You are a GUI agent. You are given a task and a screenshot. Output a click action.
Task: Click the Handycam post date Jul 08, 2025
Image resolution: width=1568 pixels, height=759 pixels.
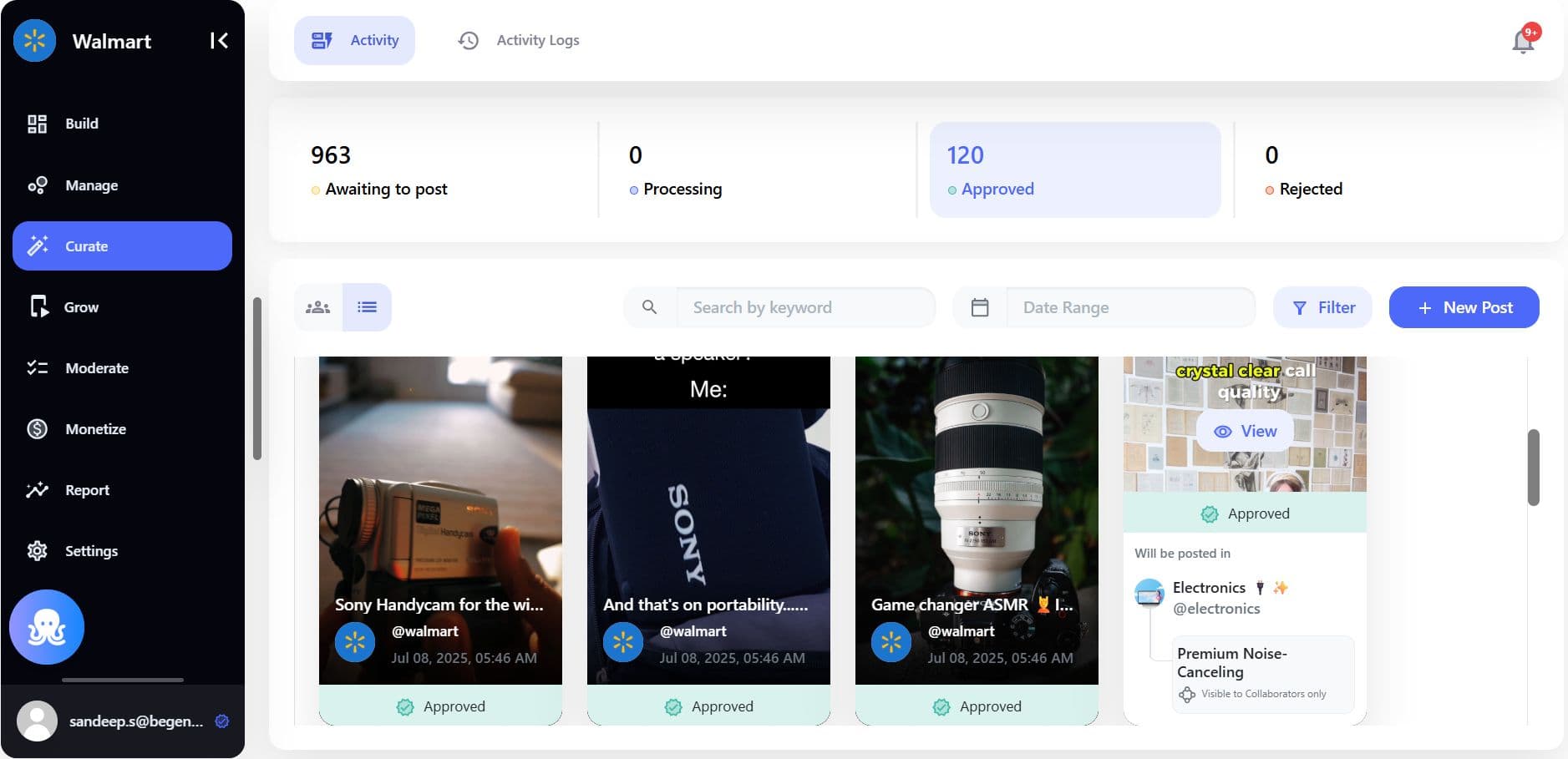pyautogui.click(x=464, y=658)
